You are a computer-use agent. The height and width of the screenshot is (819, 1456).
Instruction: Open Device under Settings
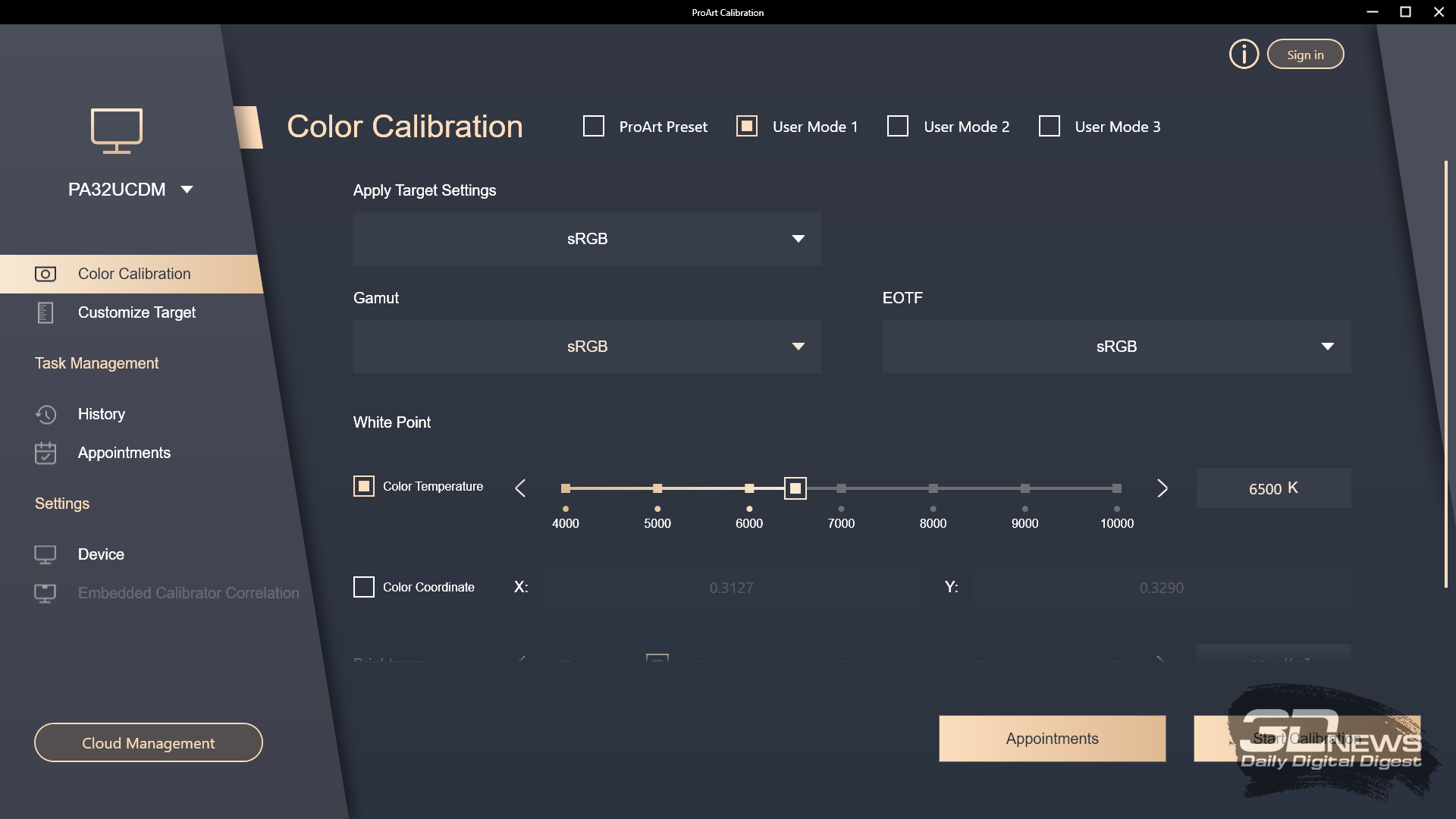[101, 554]
